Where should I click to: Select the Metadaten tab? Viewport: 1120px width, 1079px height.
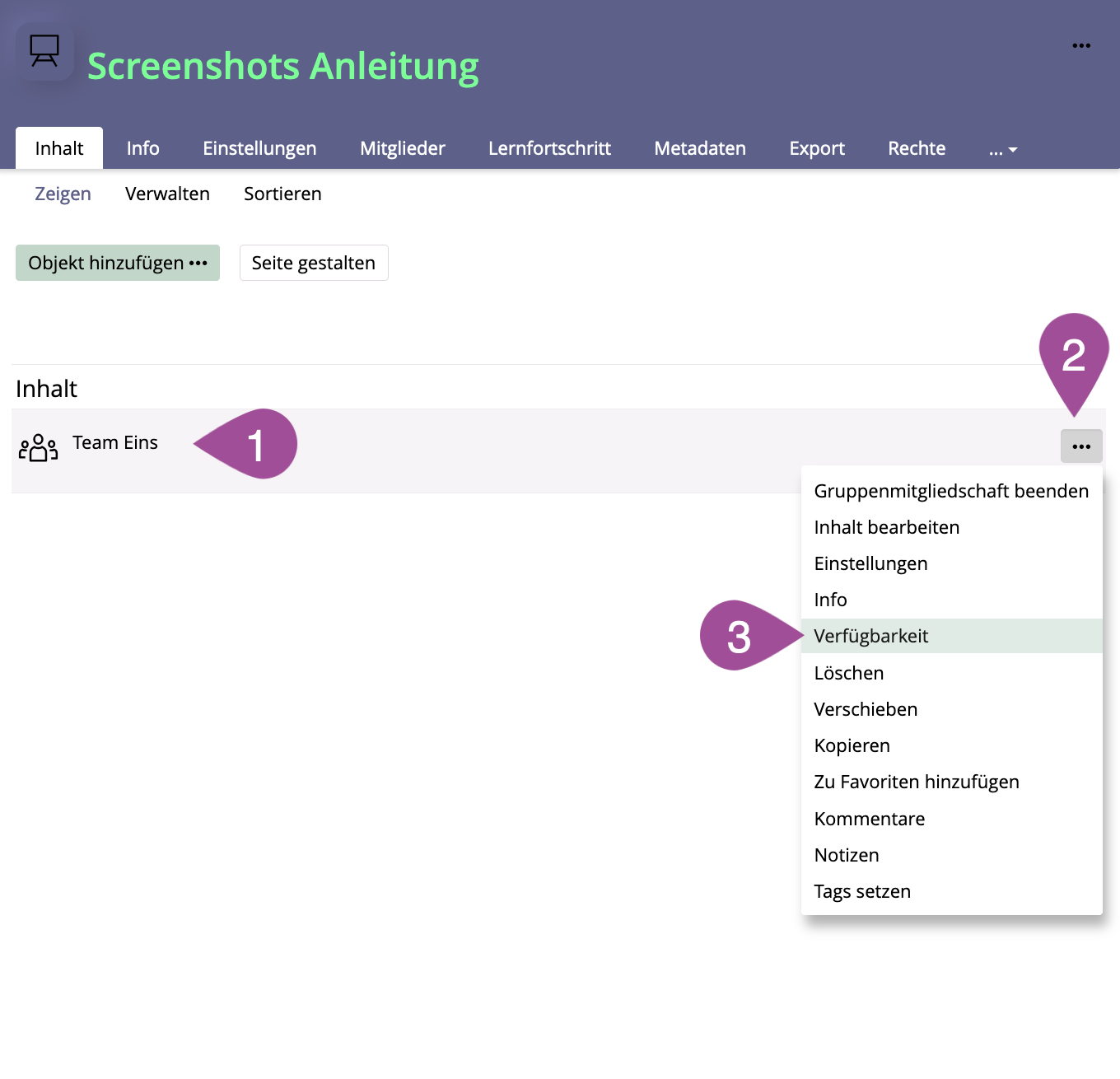(699, 148)
